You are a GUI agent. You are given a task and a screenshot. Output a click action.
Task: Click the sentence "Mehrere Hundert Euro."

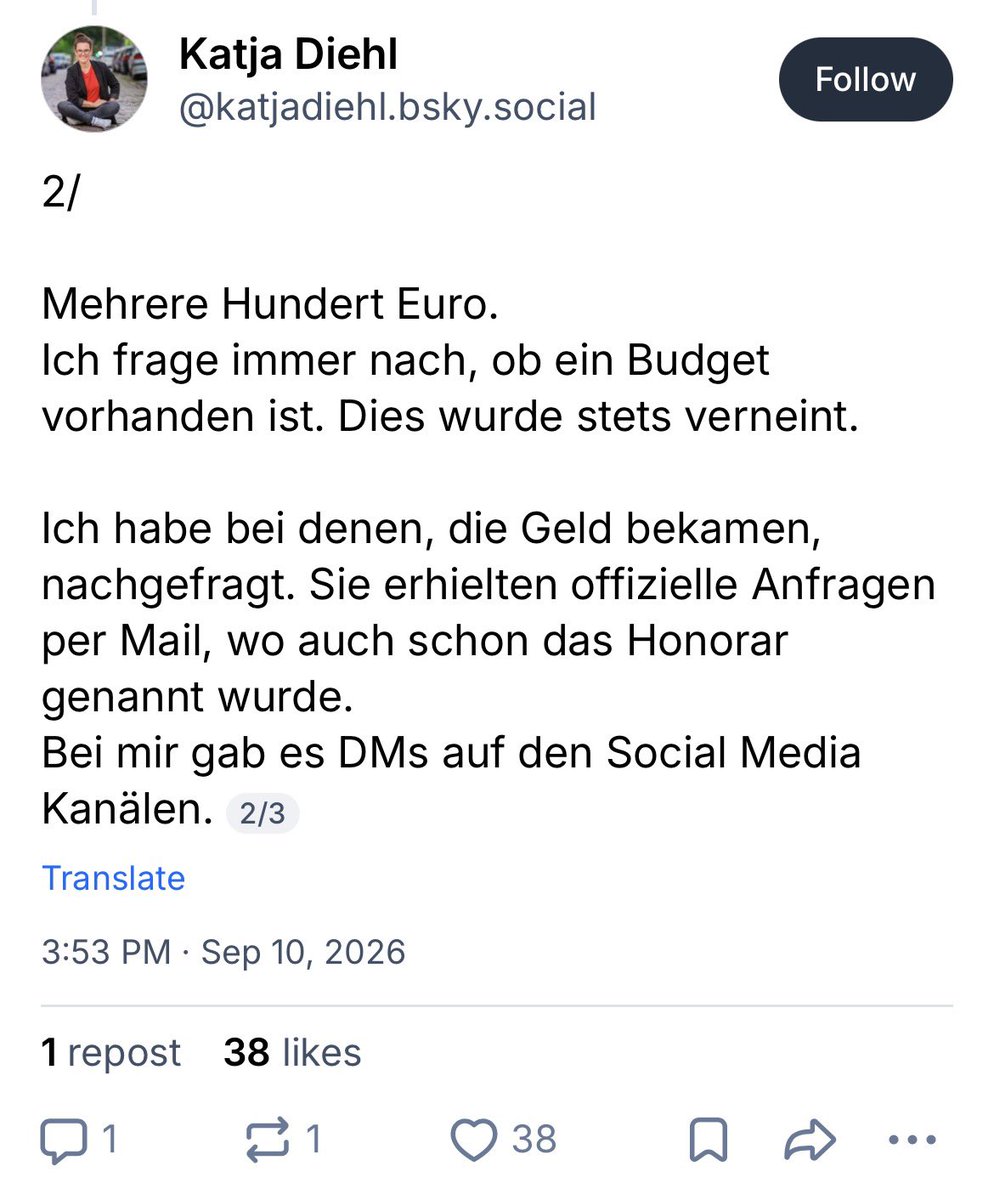[269, 304]
